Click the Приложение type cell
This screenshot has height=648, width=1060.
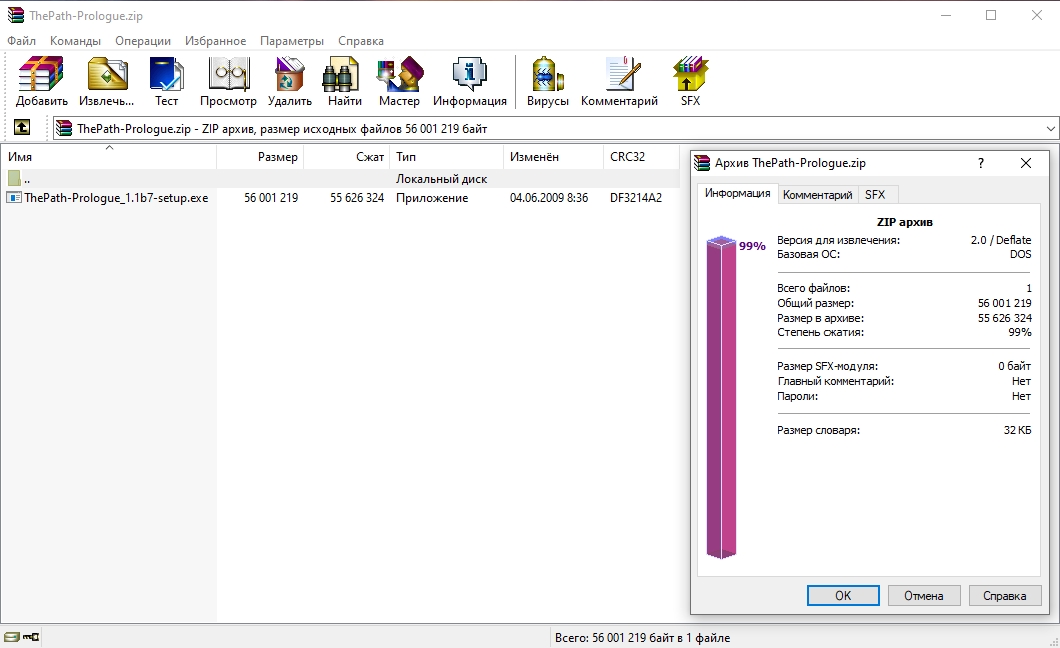[432, 198]
